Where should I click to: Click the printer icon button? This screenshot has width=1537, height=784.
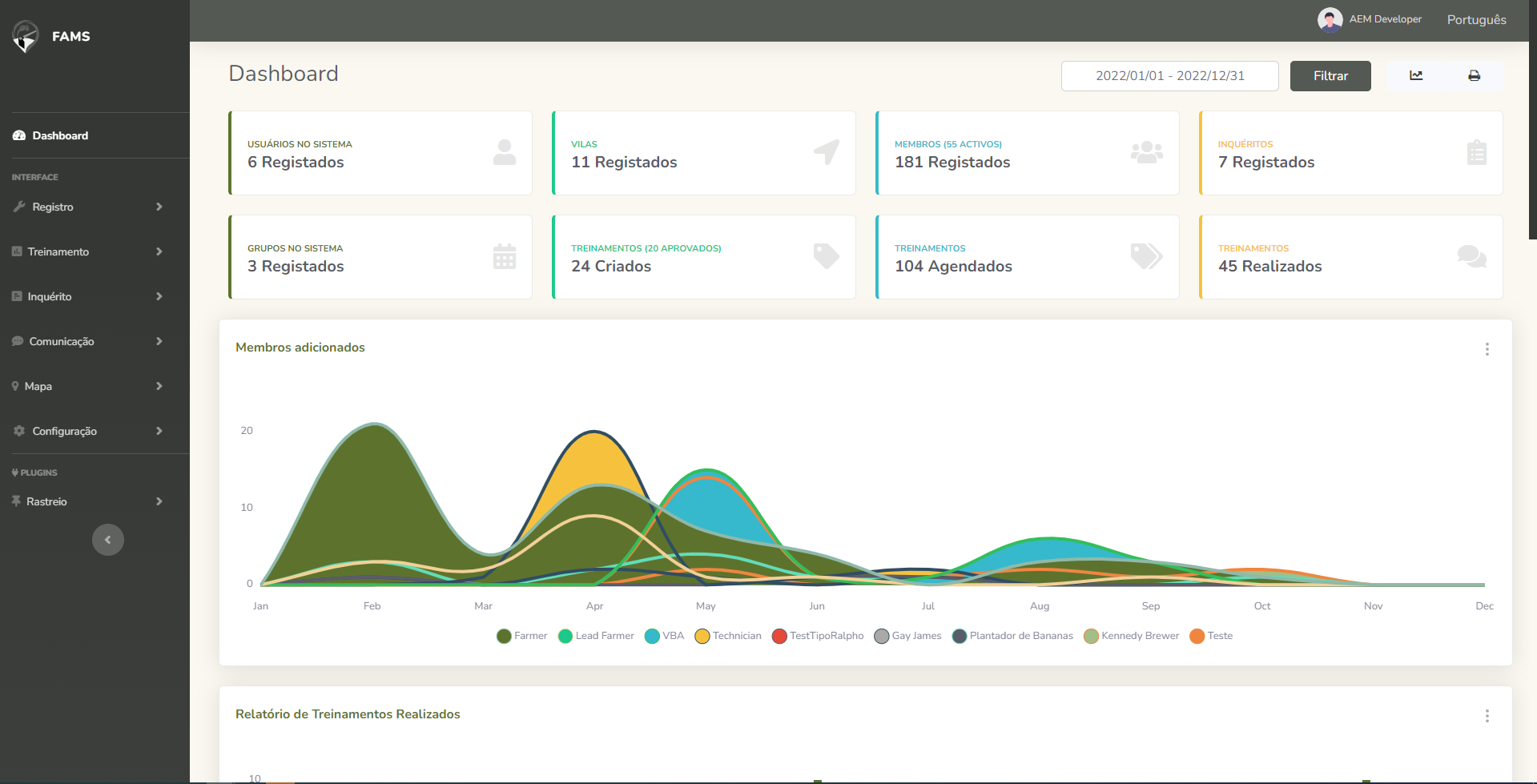[x=1474, y=75]
